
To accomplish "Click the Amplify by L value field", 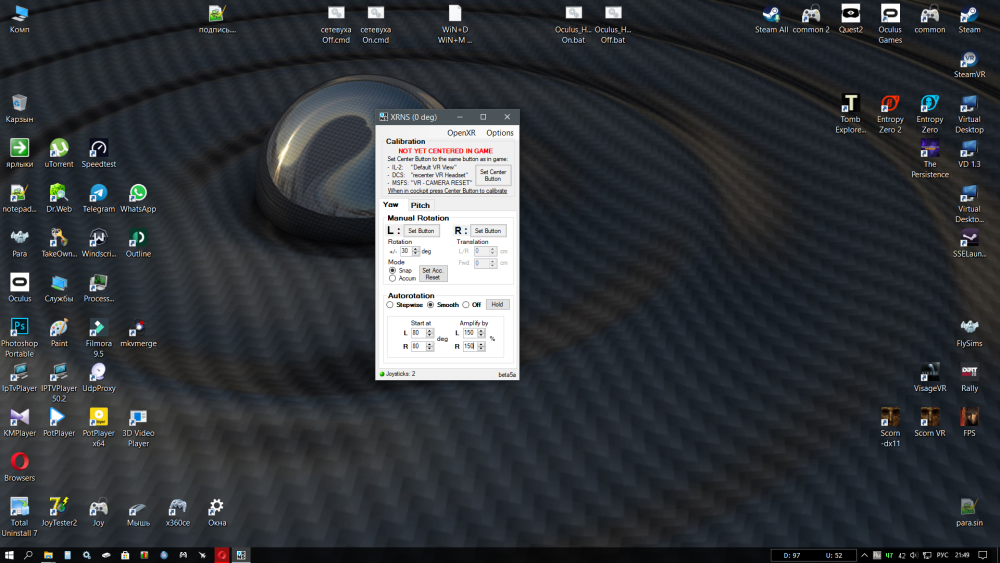I will [469, 333].
